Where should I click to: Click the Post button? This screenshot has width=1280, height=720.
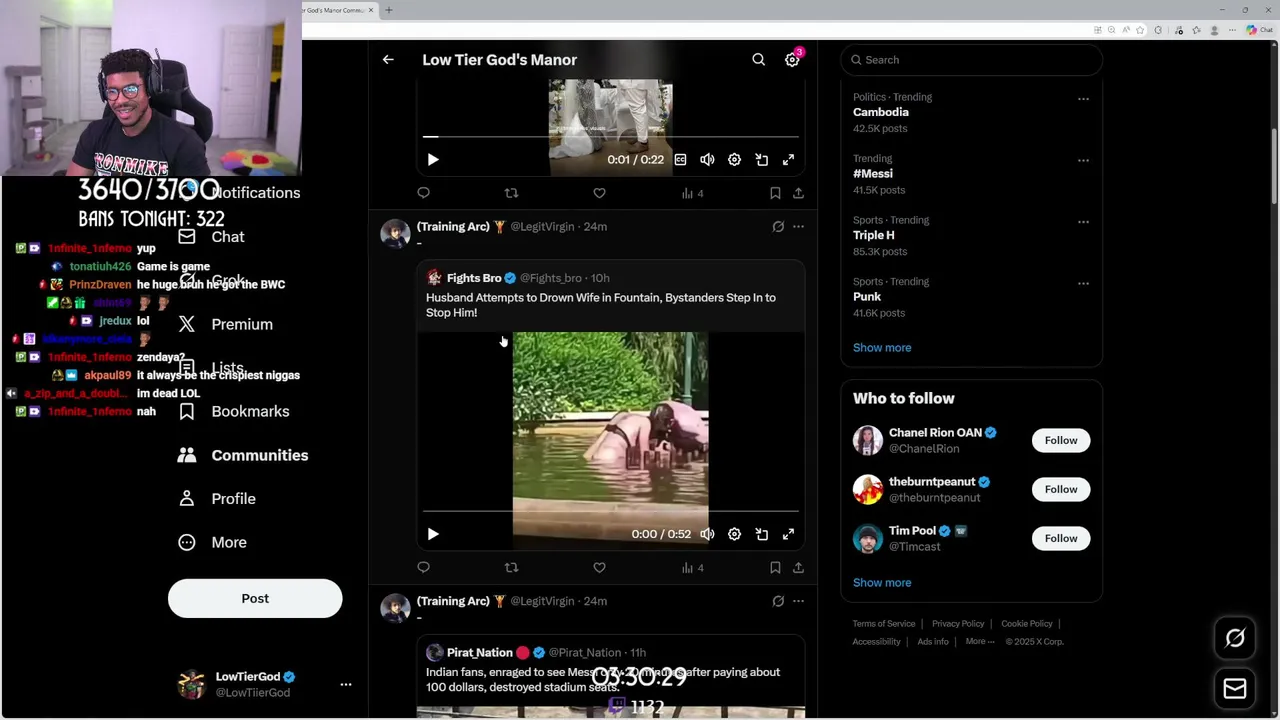(x=255, y=599)
